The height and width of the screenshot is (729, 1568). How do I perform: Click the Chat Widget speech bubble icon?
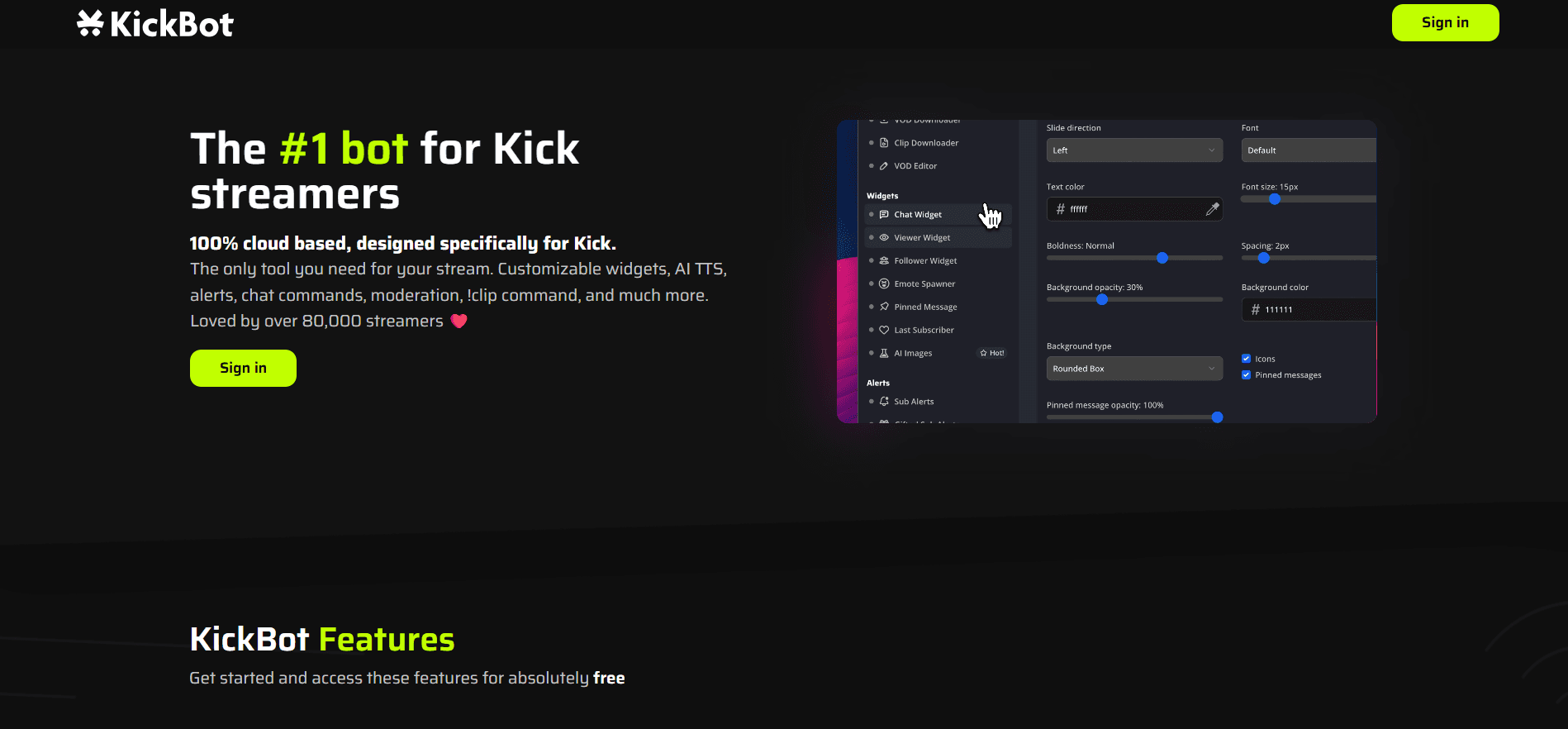point(884,215)
